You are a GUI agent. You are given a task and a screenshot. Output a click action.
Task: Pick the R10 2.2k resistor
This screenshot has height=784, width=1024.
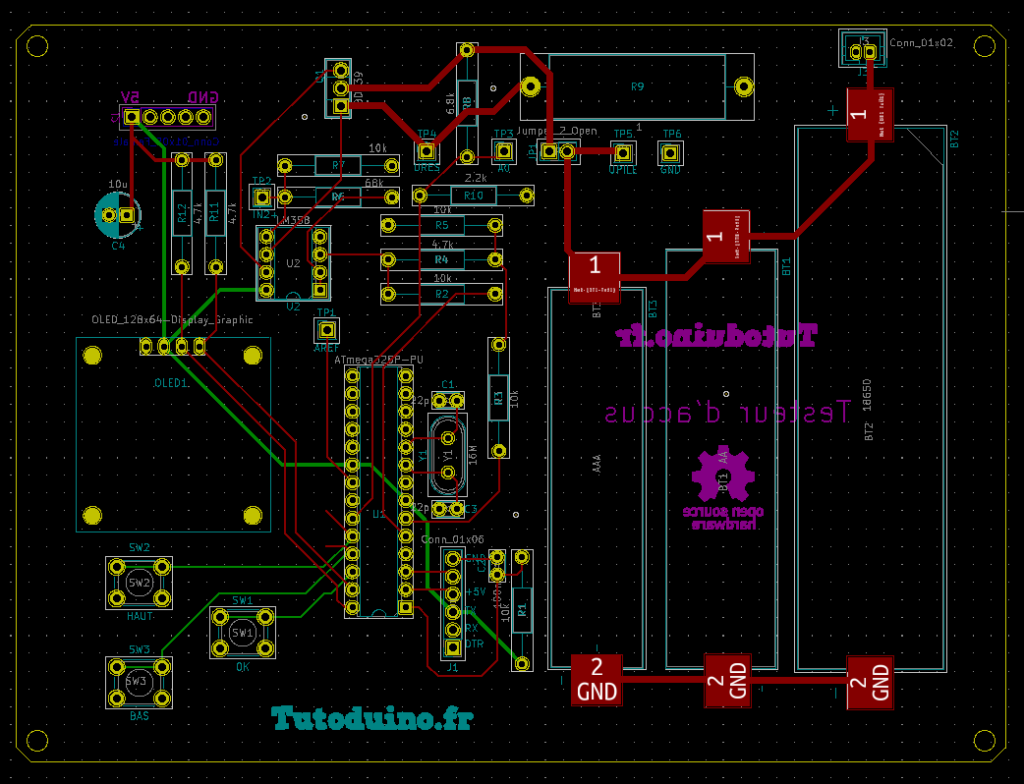coord(473,195)
